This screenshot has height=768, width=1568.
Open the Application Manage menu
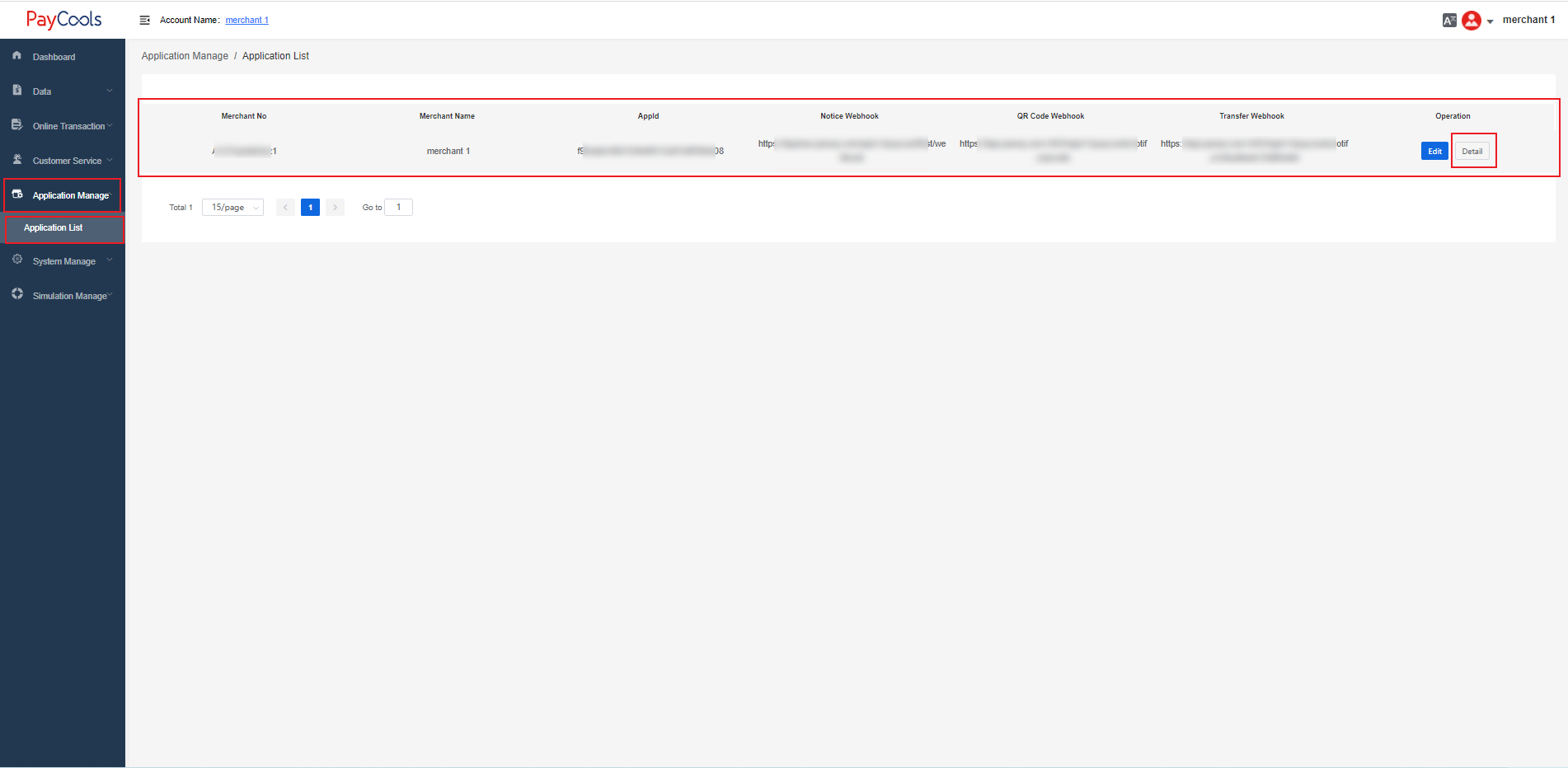click(x=70, y=195)
